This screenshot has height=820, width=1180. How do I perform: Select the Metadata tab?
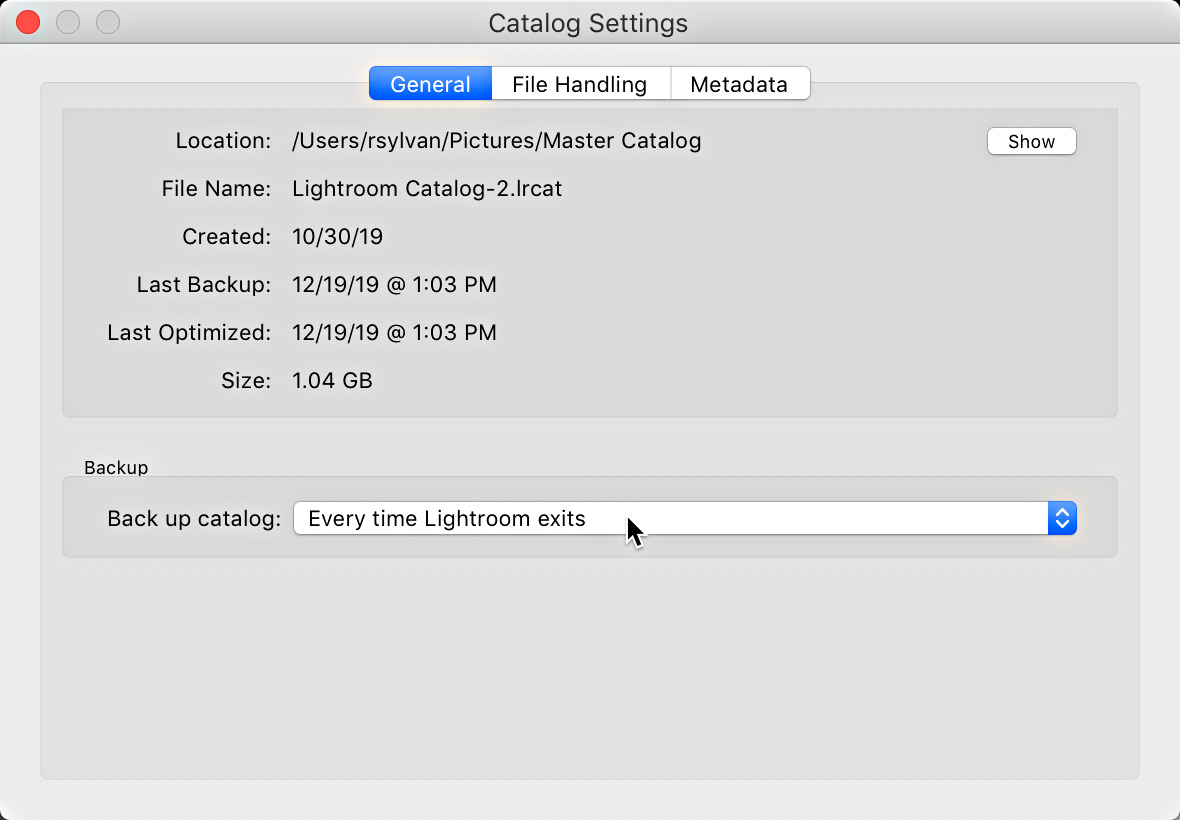(739, 84)
